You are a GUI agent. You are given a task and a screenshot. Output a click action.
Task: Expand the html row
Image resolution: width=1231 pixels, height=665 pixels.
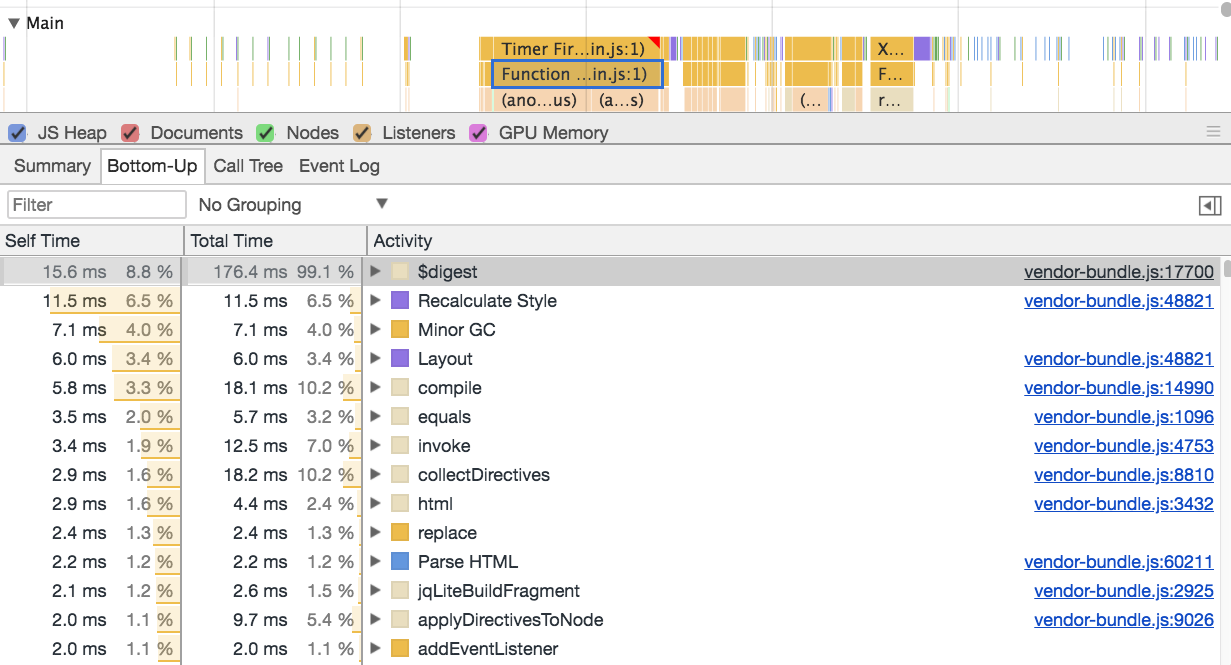coord(375,504)
